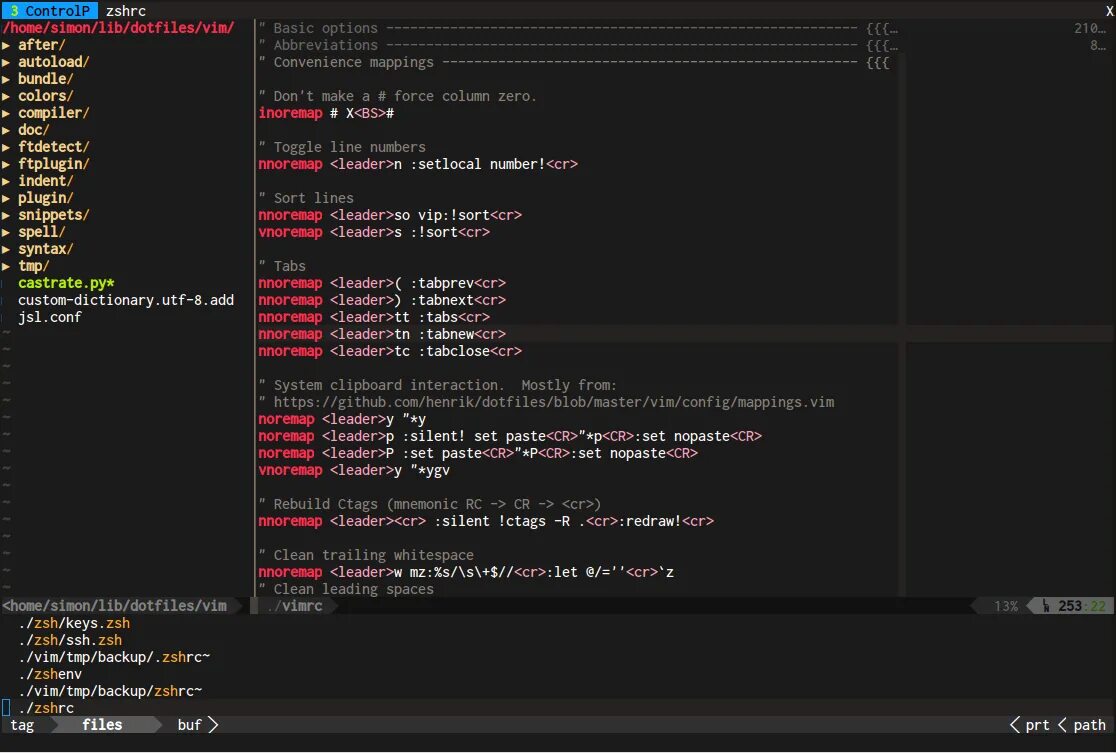Click the <leader>so vip:!sort line
1116x753 pixels.
(x=390, y=215)
